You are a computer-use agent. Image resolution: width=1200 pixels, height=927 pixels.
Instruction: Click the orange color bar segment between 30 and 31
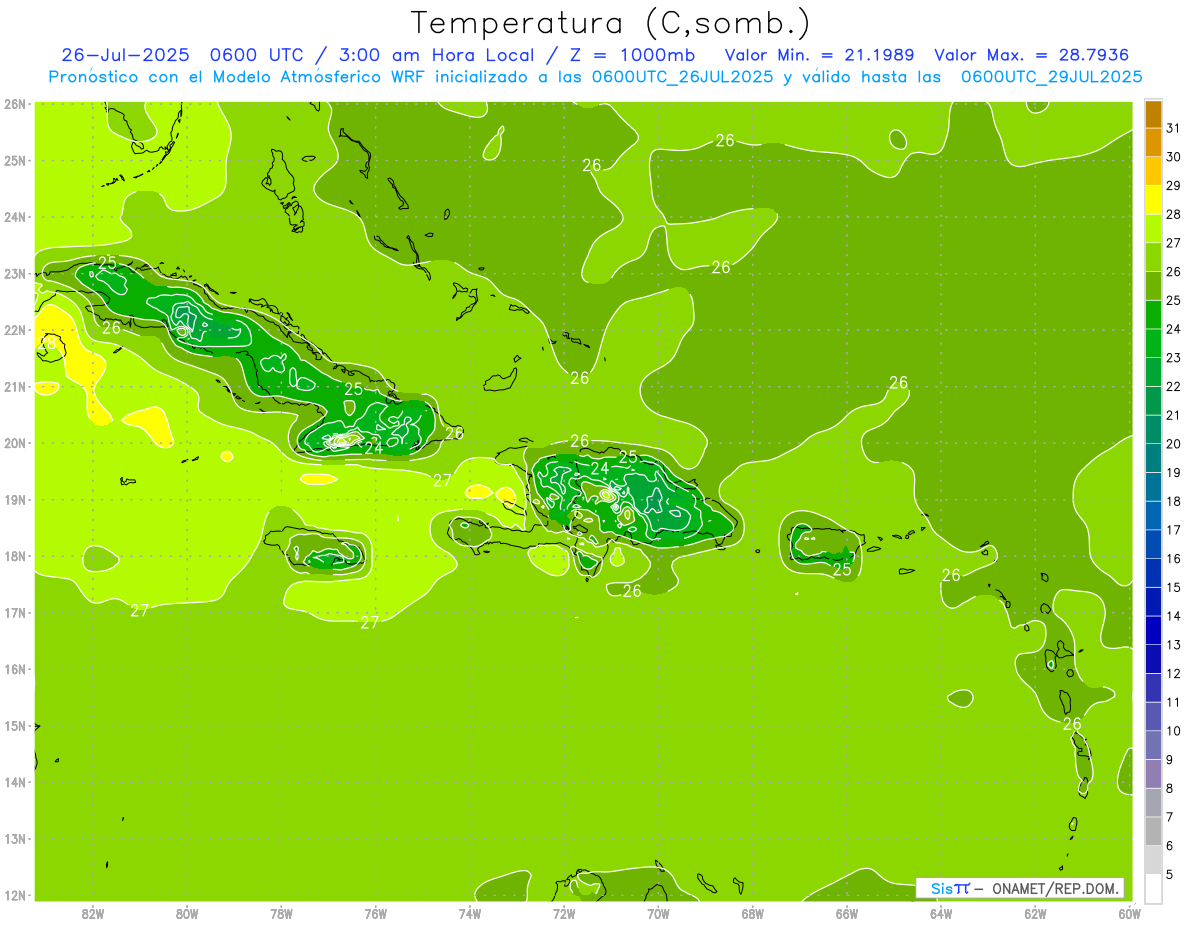pyautogui.click(x=1153, y=142)
